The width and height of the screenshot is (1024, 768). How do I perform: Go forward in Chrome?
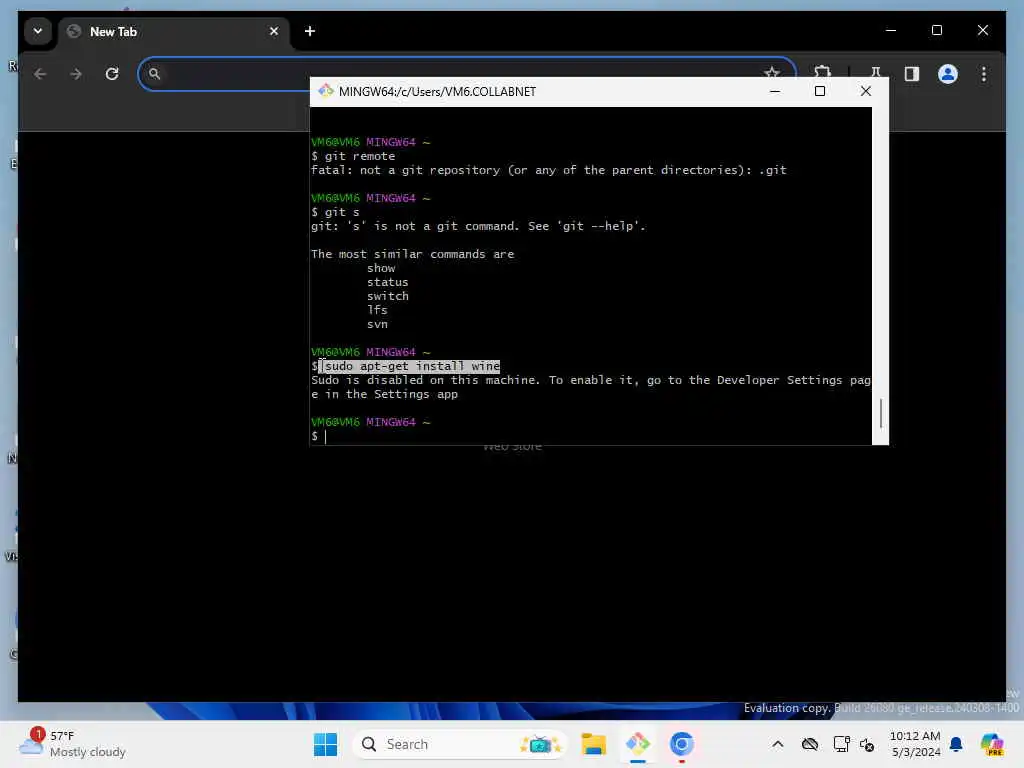[x=76, y=74]
